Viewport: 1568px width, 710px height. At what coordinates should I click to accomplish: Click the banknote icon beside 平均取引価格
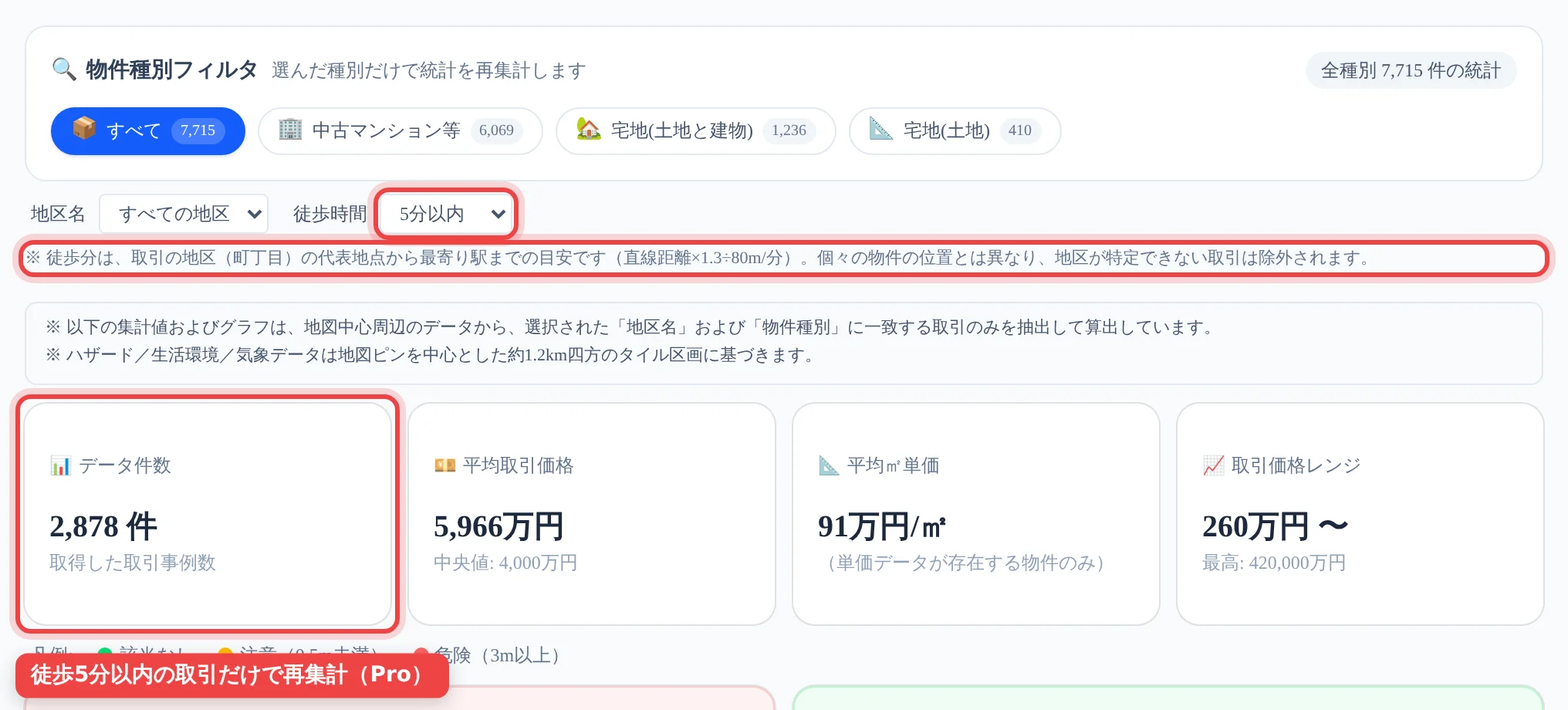(444, 465)
